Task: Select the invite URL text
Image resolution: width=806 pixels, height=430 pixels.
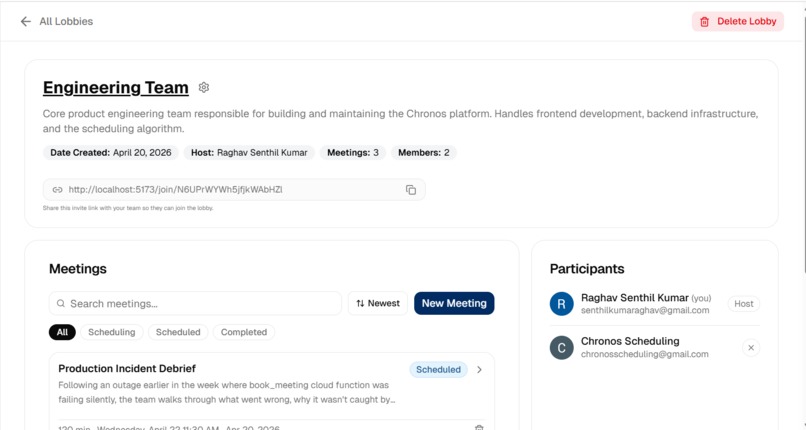Action: click(175, 190)
